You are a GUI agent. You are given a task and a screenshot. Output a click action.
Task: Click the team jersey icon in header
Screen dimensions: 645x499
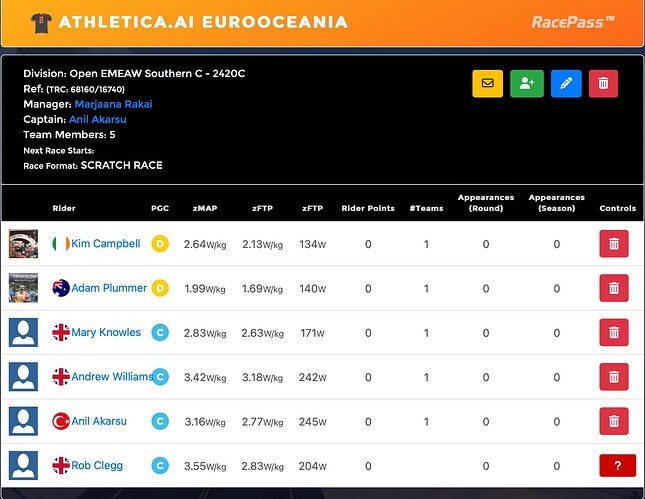tap(42, 23)
